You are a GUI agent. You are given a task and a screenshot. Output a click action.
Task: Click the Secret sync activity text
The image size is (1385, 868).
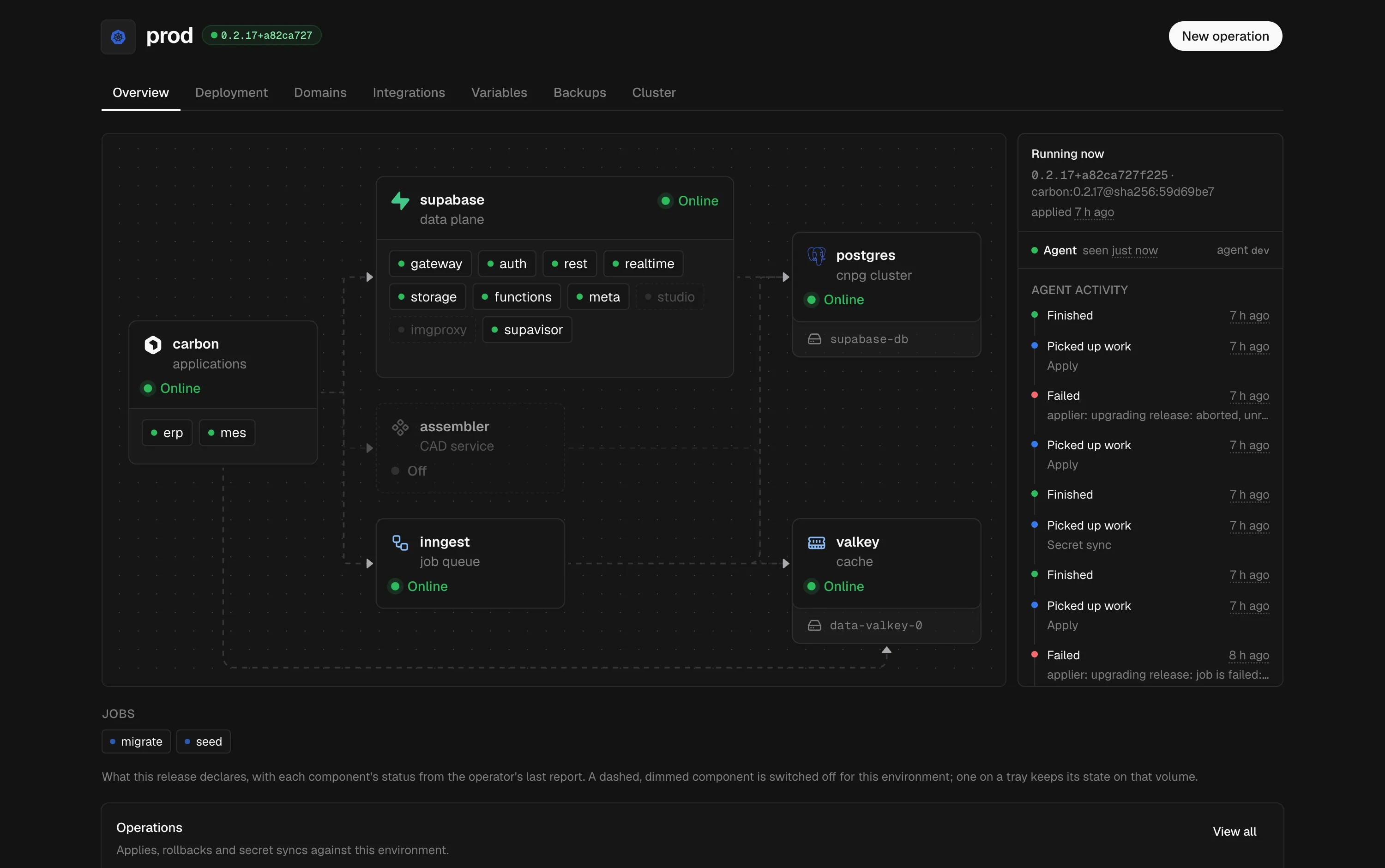coord(1079,545)
